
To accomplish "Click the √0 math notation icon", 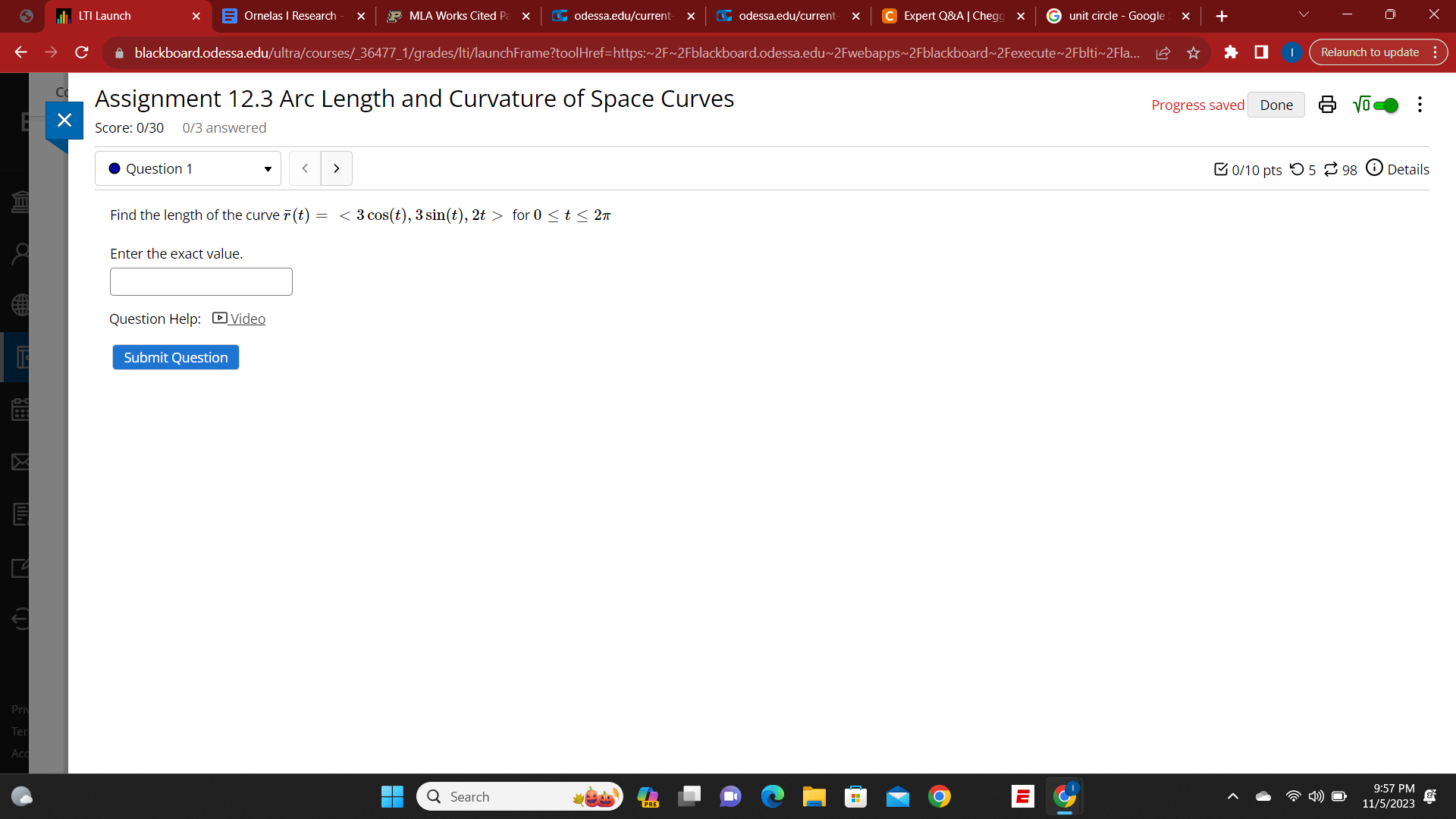I will point(1363,105).
